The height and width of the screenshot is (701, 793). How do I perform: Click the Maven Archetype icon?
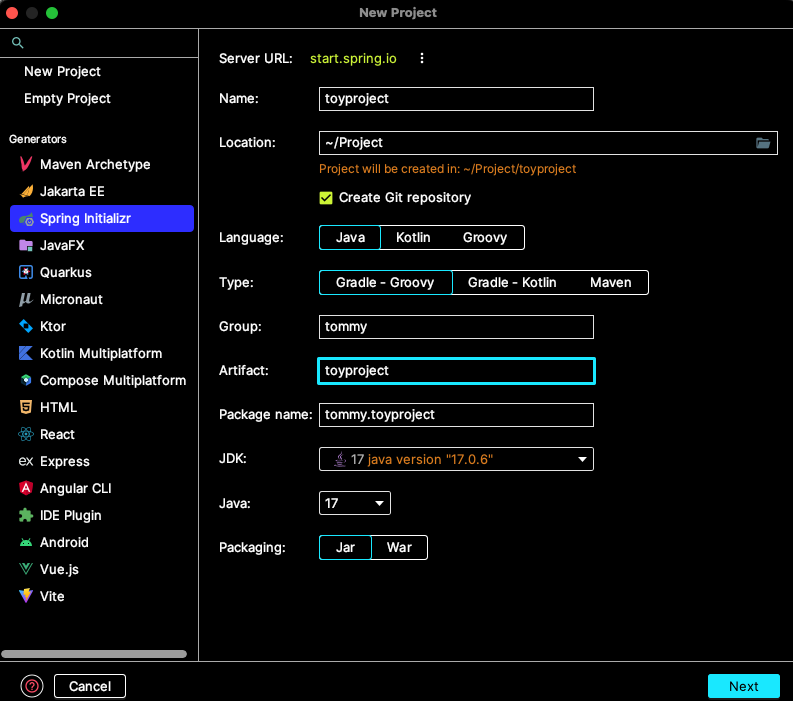pyautogui.click(x=26, y=164)
